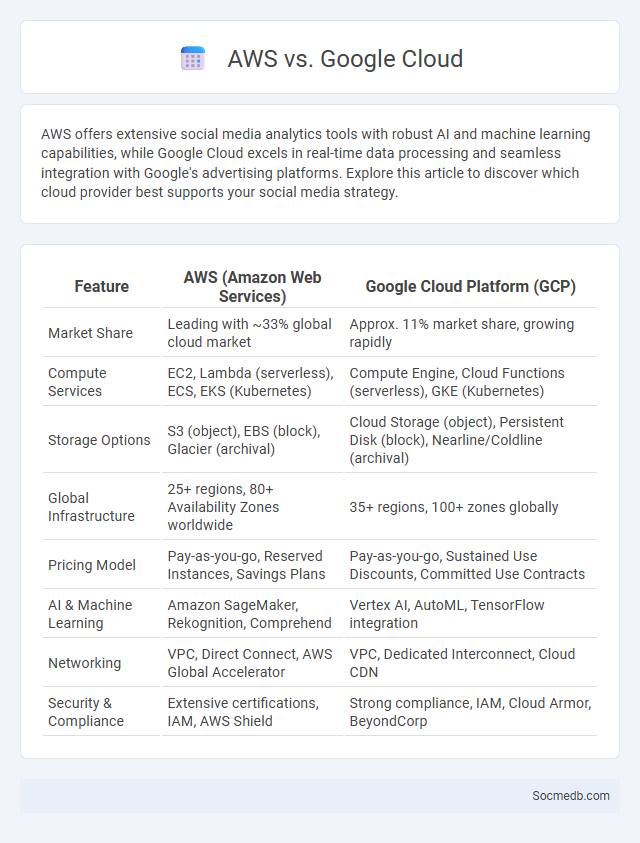The image size is (640, 843).
Task: Click the cell 'Pay-as-you-go, Sustained Use Discounts'
Action: [471, 565]
